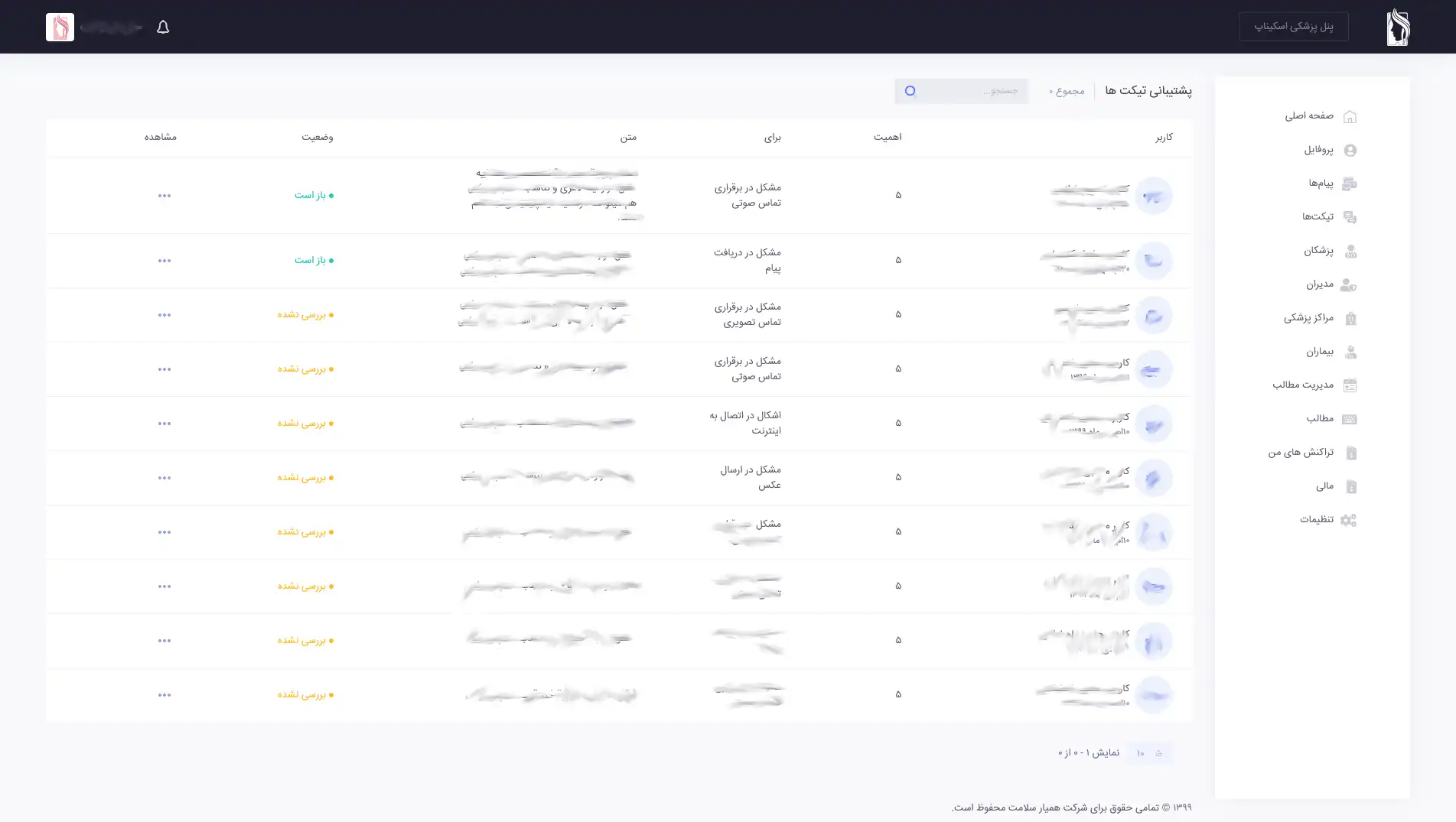This screenshot has width=1456, height=822.
Task: Open the profile icon in sidebar
Action: coord(1350,151)
